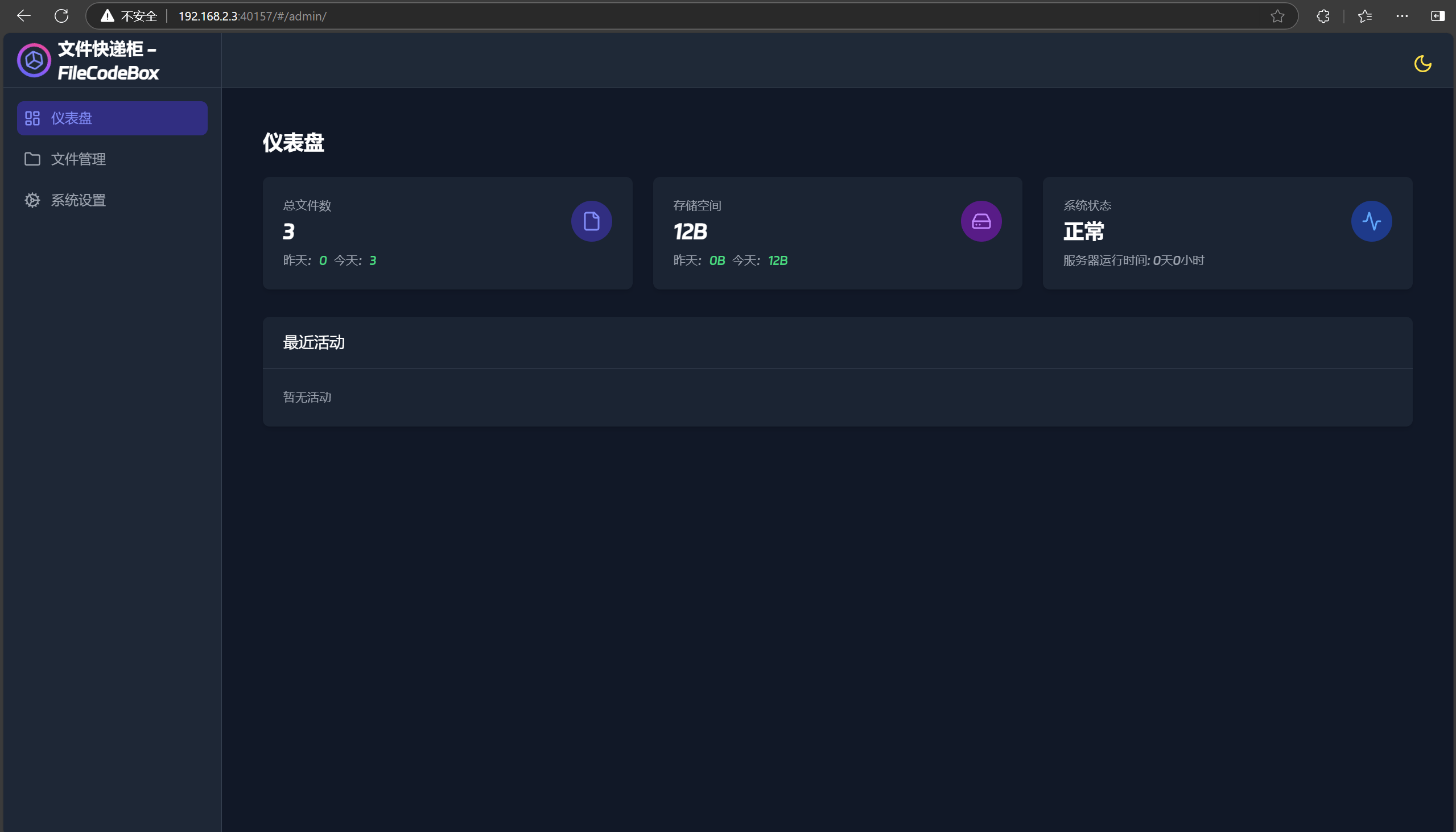Click the activity pulse icon on the 系统状态 card
1456x832 pixels.
click(x=1371, y=221)
